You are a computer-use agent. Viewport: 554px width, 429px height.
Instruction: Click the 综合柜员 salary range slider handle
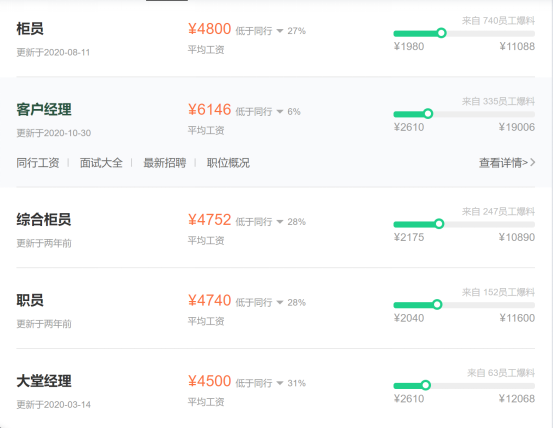pos(439,224)
